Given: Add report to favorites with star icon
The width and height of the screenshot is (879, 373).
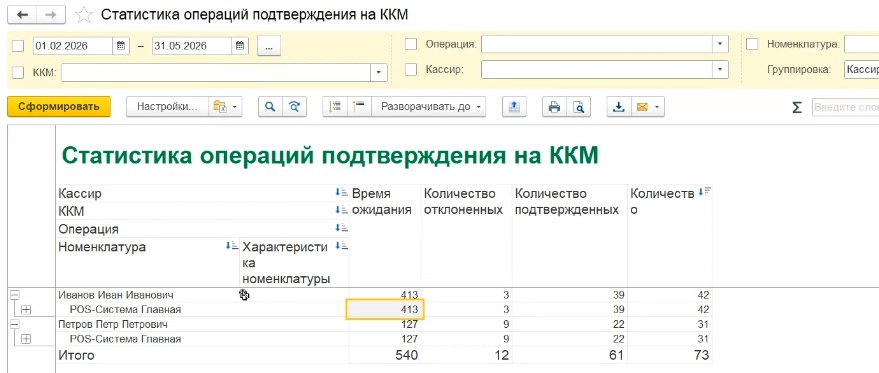Looking at the screenshot, I should (x=84, y=15).
